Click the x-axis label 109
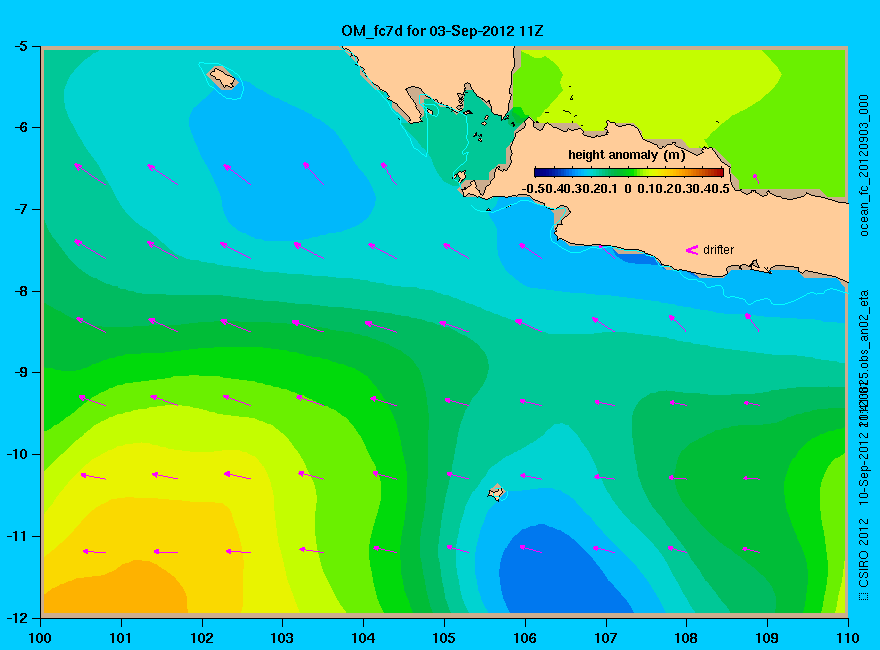 pyautogui.click(x=767, y=638)
